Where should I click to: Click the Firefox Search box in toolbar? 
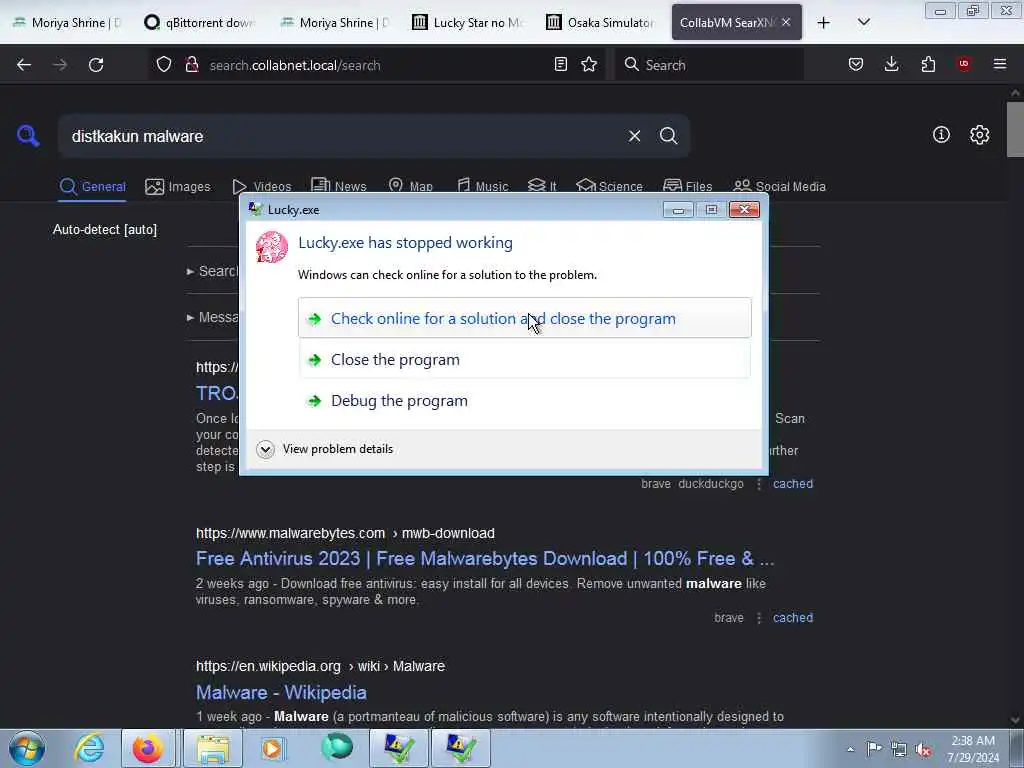pos(709,65)
